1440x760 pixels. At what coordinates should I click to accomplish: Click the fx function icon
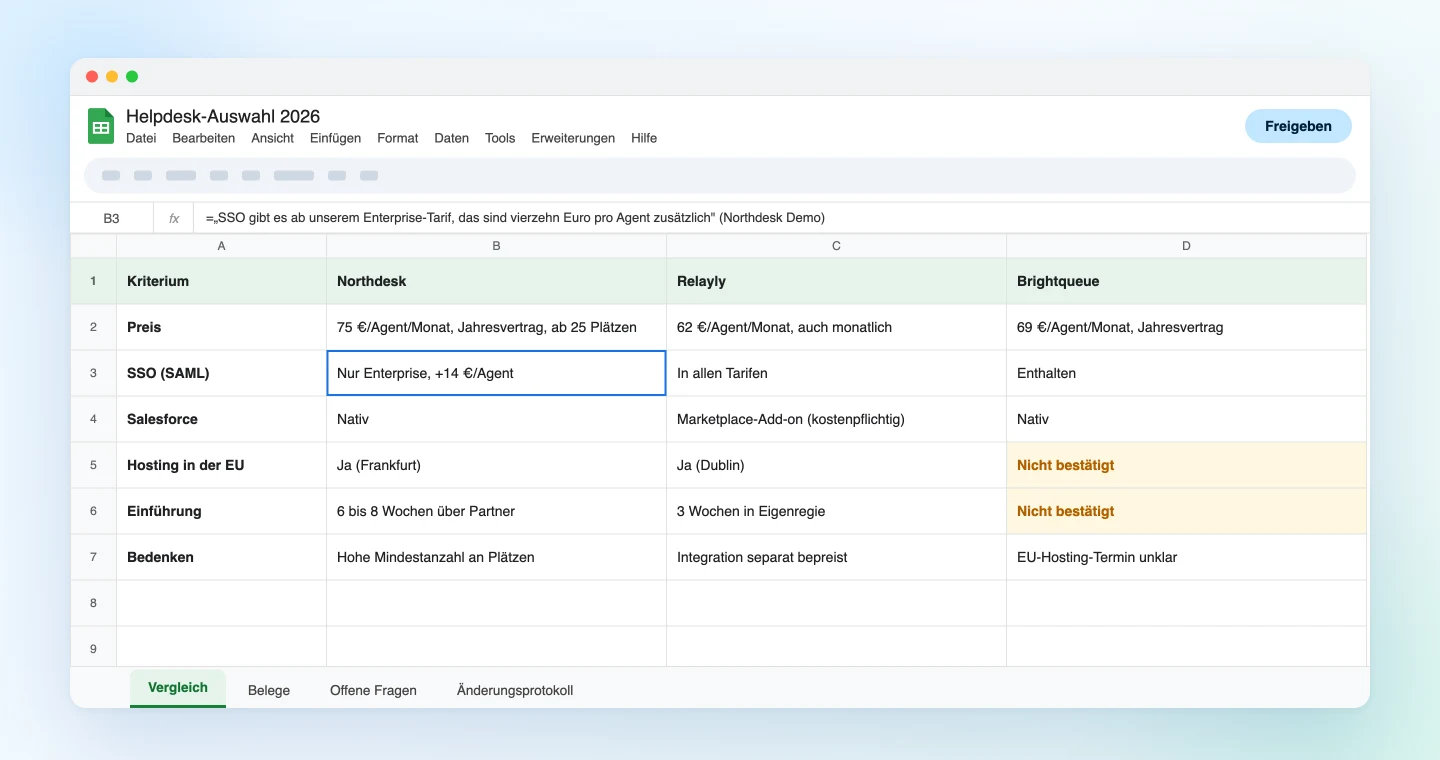pos(174,218)
